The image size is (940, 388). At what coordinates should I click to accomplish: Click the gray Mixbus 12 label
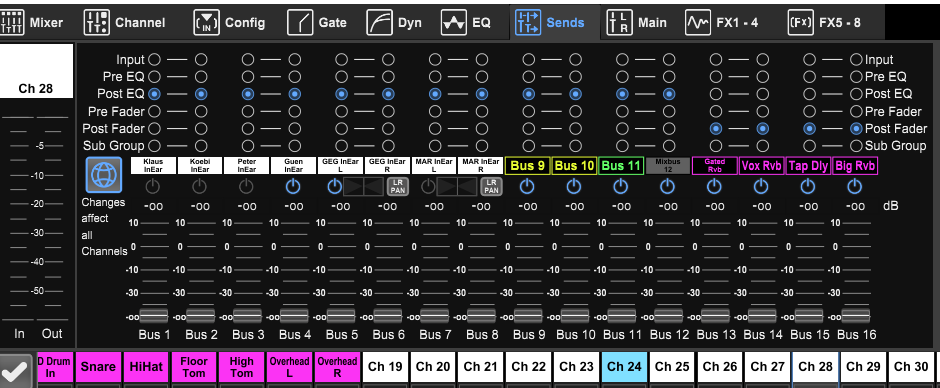668,166
